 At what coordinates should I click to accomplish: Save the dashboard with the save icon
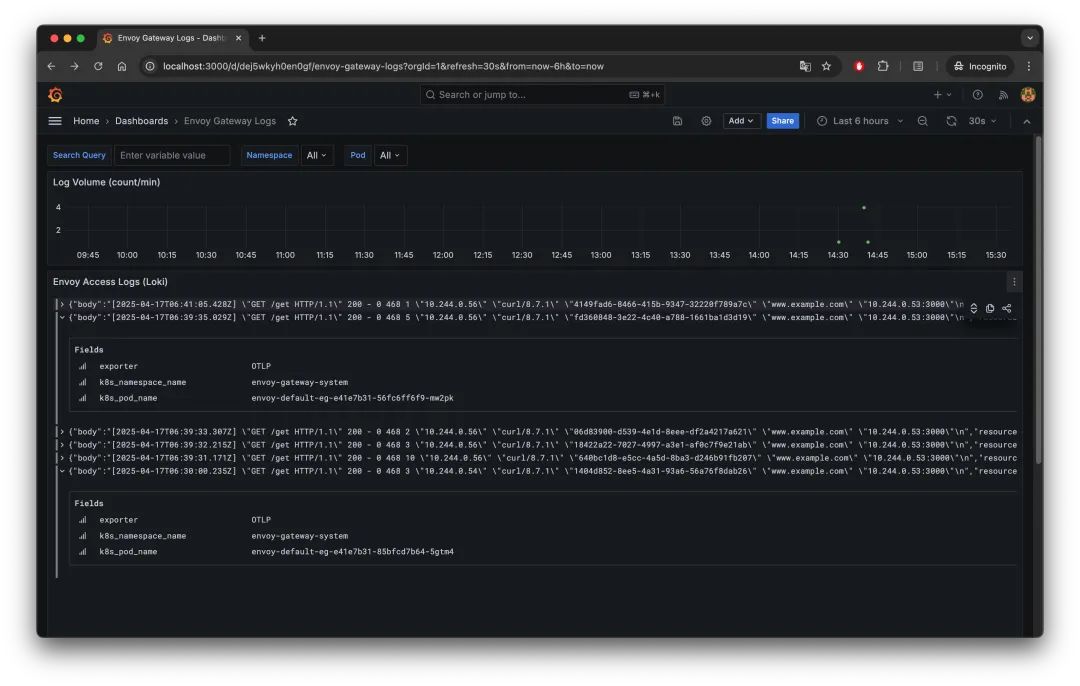(678, 121)
